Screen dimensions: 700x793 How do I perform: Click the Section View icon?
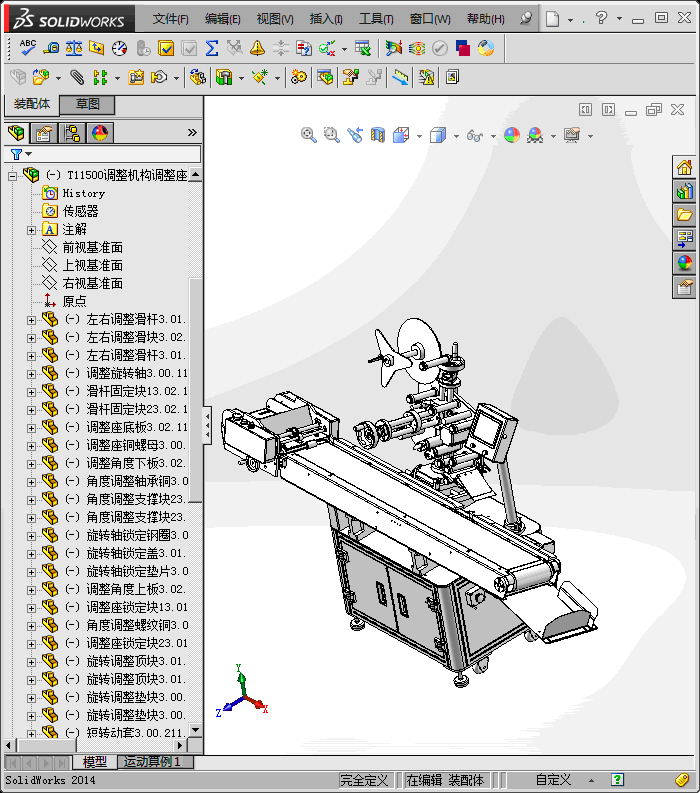click(378, 135)
